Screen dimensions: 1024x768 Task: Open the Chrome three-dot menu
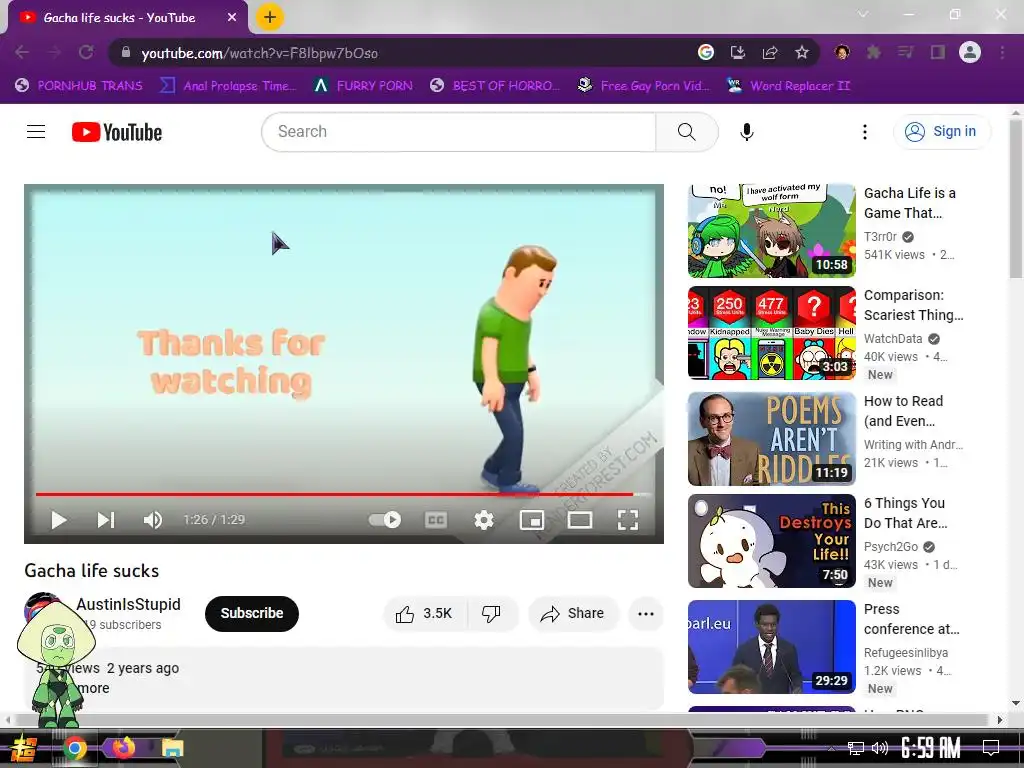(1002, 52)
